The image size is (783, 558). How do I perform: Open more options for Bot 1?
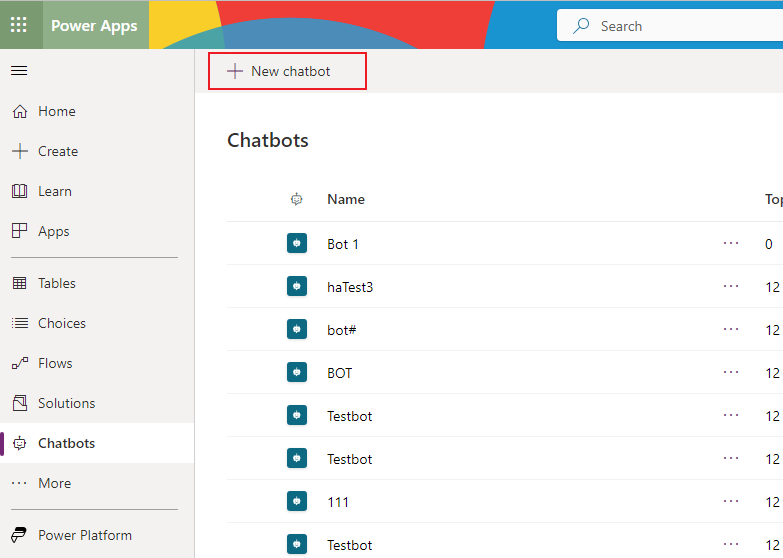(x=731, y=243)
